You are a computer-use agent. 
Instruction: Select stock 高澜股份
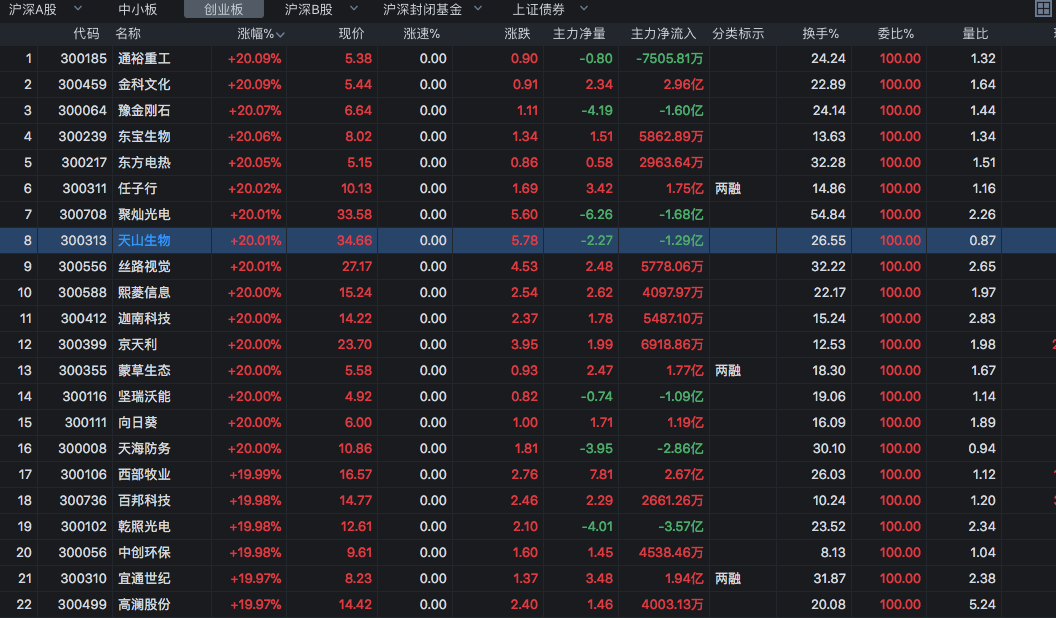pyautogui.click(x=144, y=605)
